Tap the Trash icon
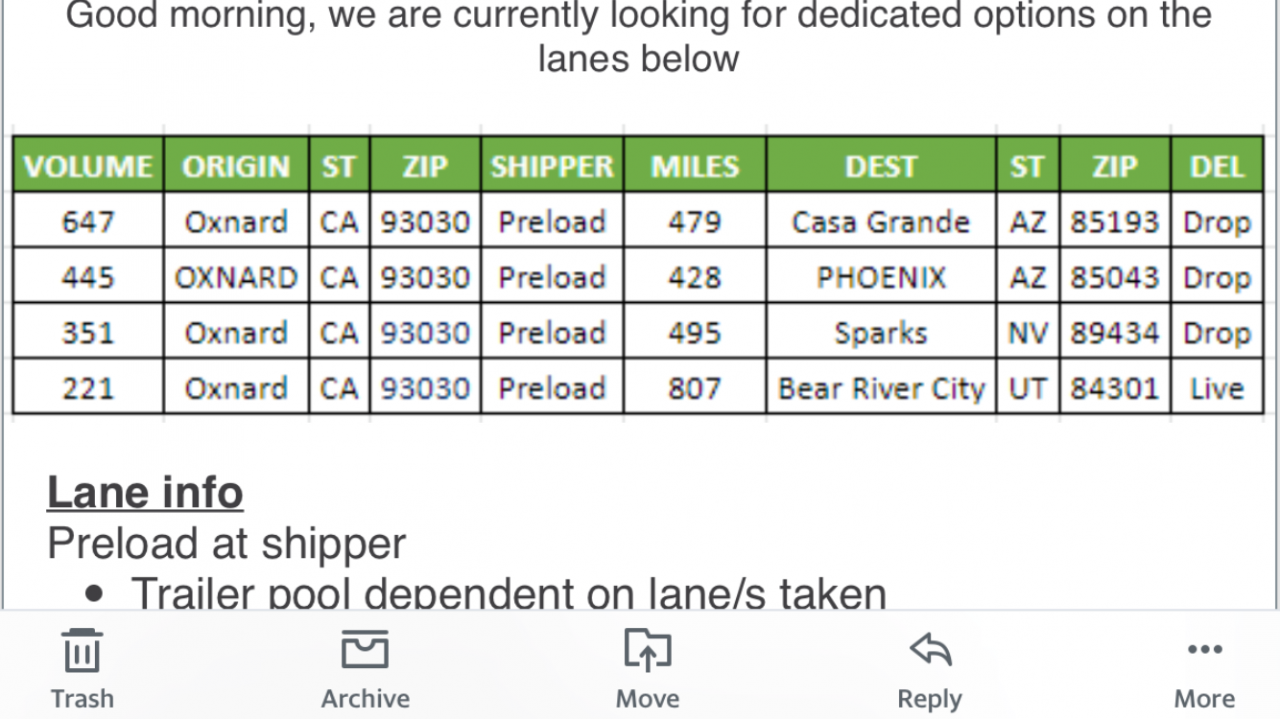The width and height of the screenshot is (1280, 719). [82, 652]
